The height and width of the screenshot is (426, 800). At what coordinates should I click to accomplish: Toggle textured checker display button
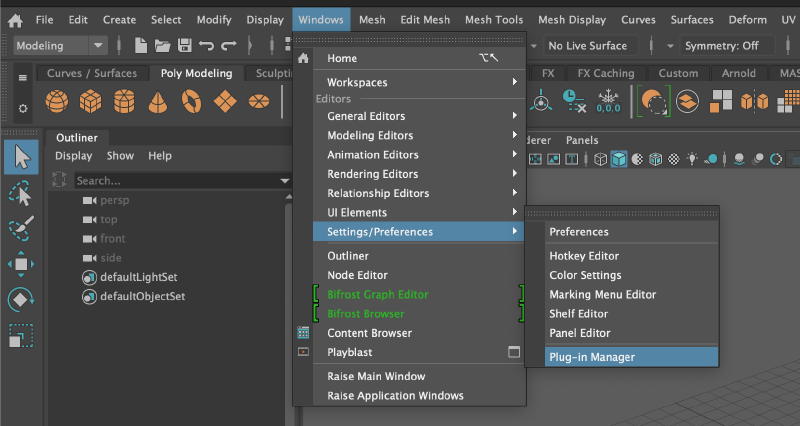pos(674,159)
